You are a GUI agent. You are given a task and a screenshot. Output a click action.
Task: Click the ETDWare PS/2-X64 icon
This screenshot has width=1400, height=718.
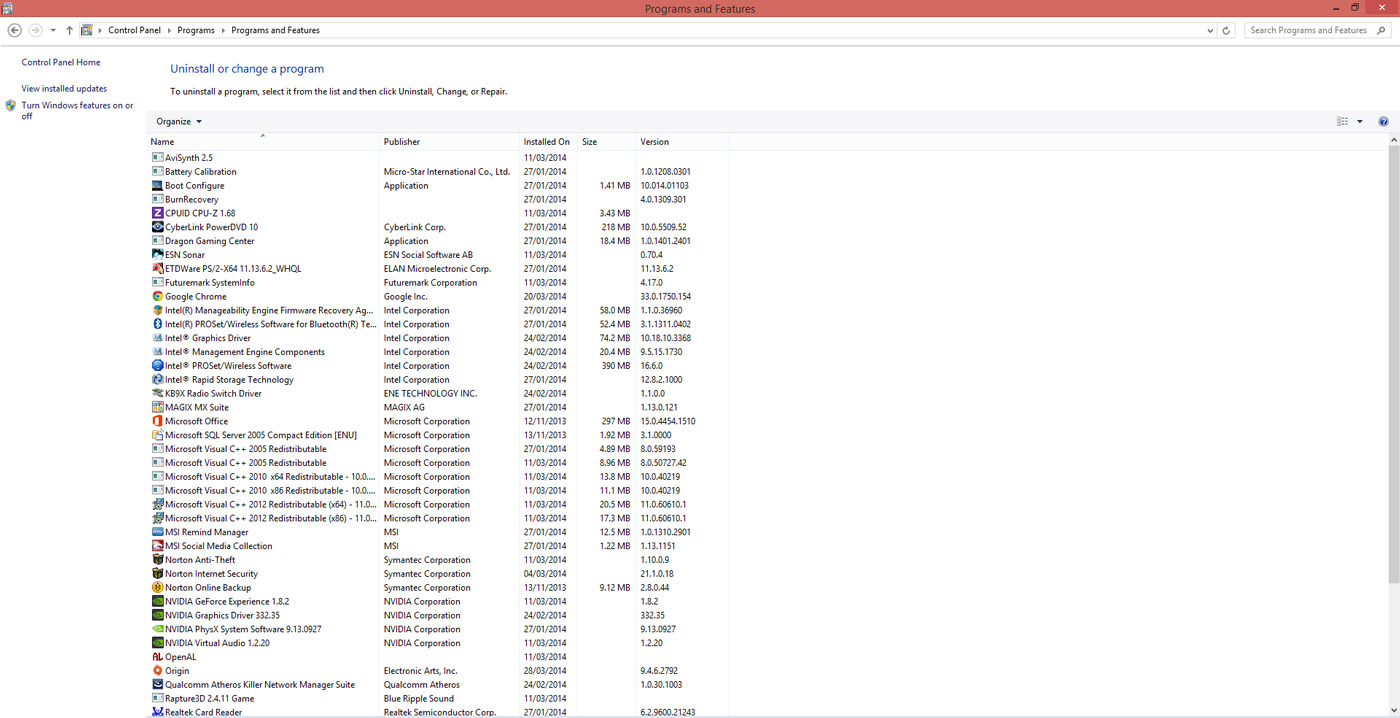[x=157, y=269]
